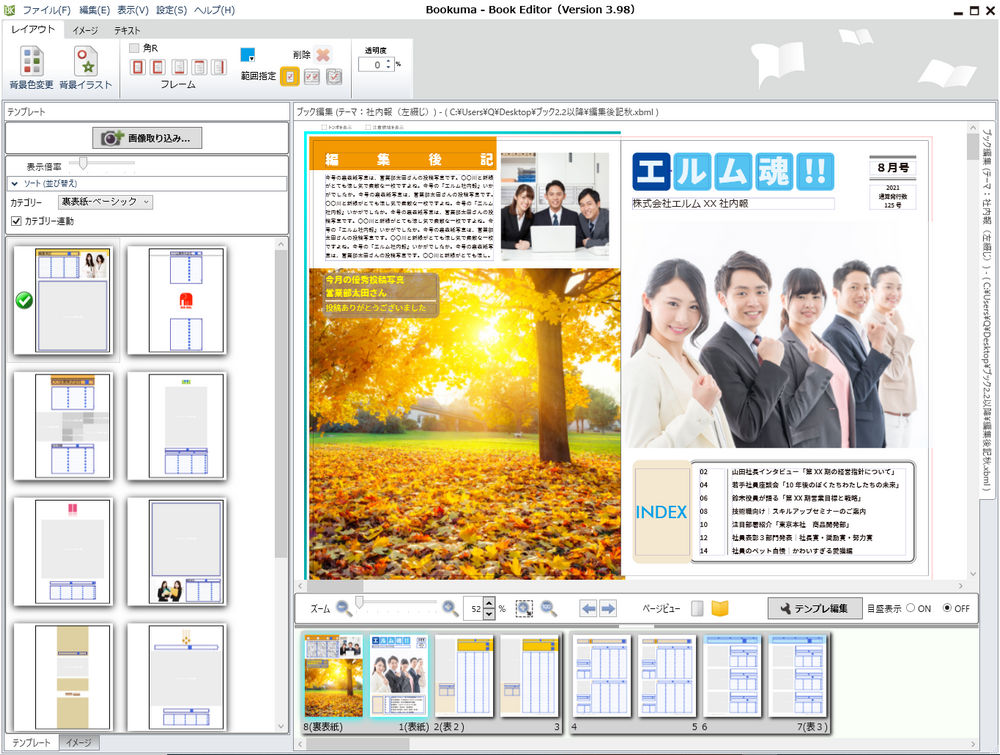Click the テンプレ編集 button
Image resolution: width=1000 pixels, height=755 pixels.
814,608
